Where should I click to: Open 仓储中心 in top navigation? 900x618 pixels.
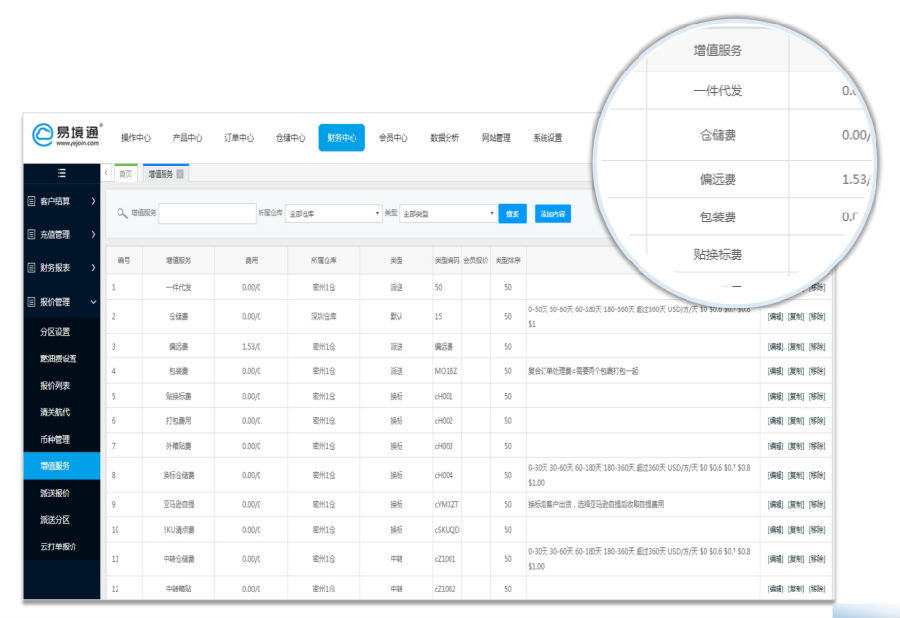pos(290,138)
